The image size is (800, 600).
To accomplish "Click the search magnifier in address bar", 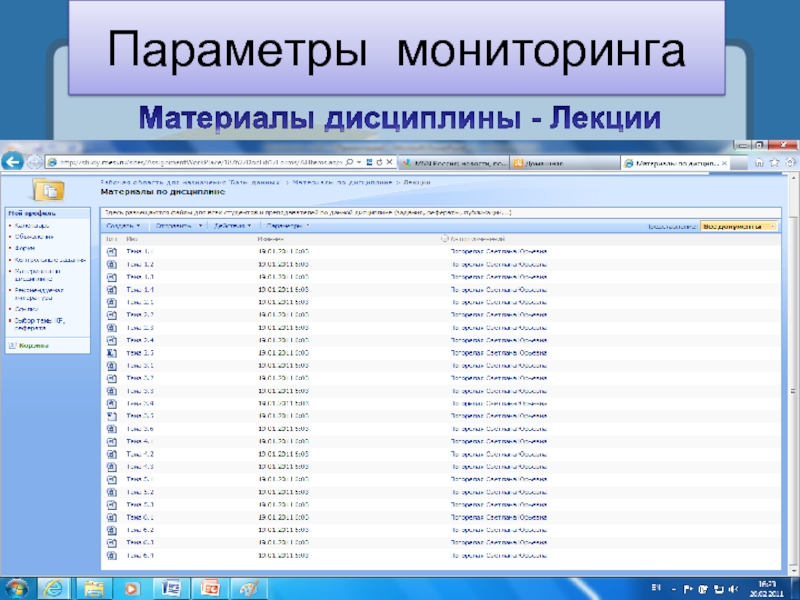I will pyautogui.click(x=349, y=162).
